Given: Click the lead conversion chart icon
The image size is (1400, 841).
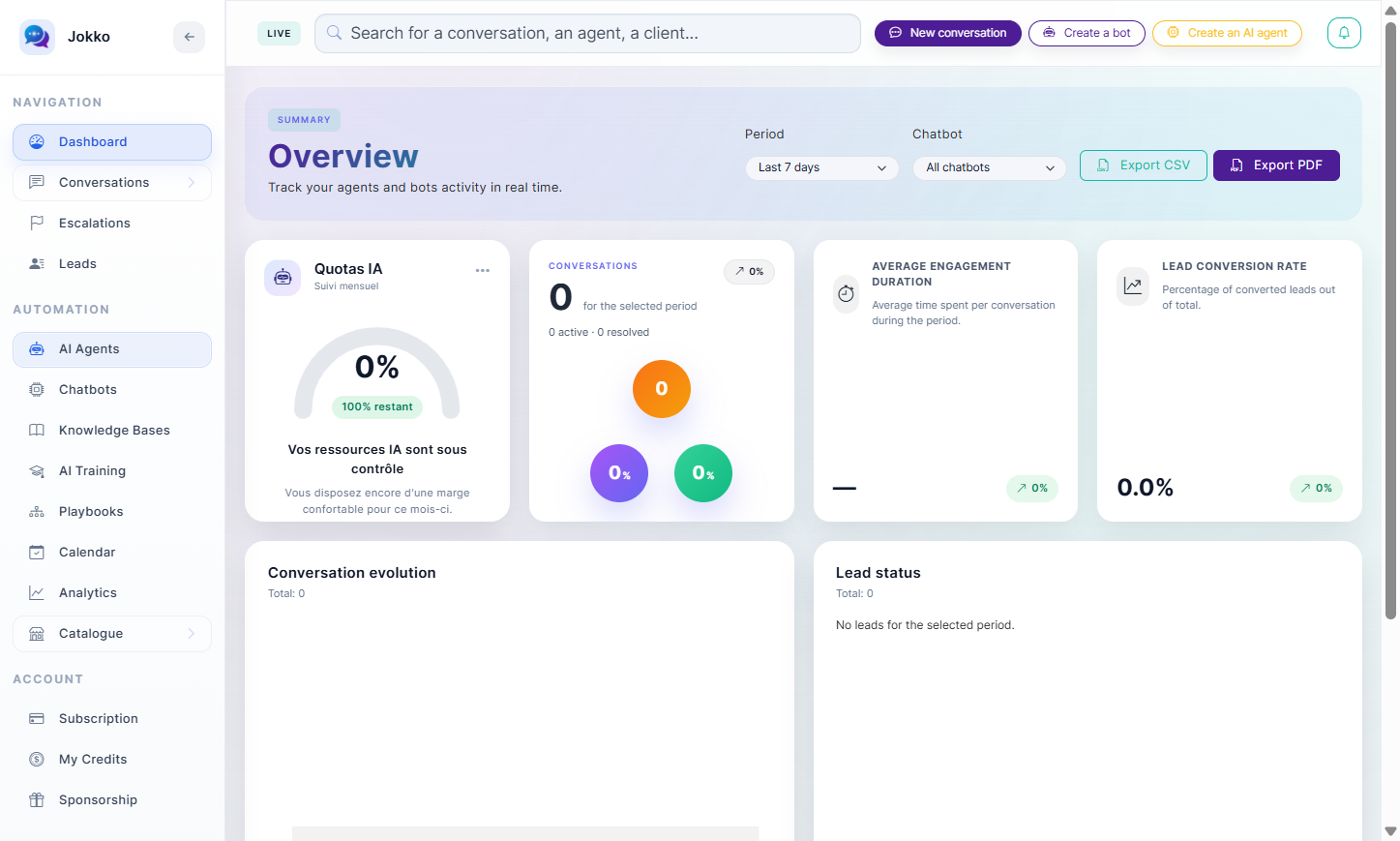Looking at the screenshot, I should (x=1133, y=285).
